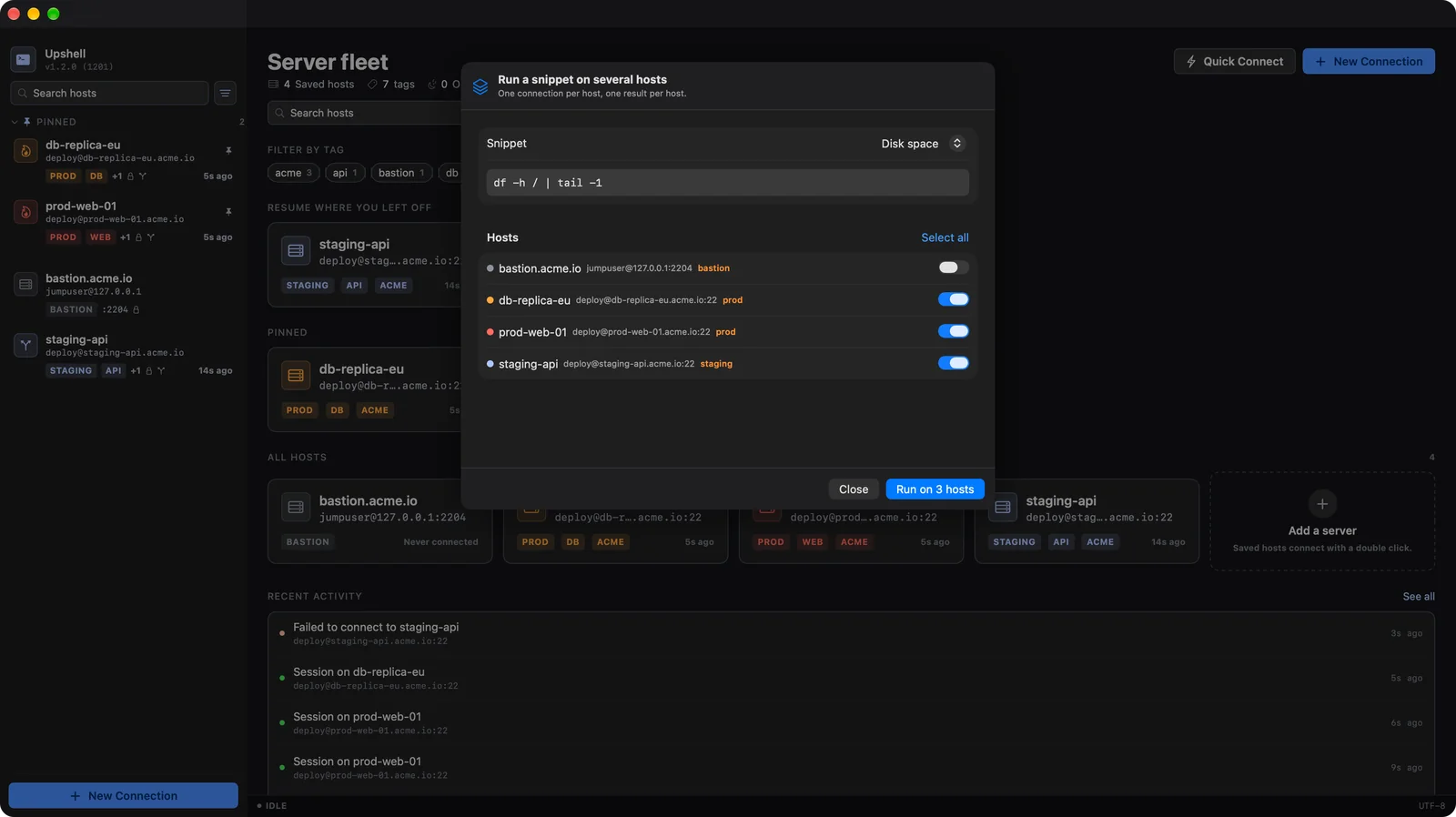Click the layered snippet icon in dialog header

click(480, 86)
